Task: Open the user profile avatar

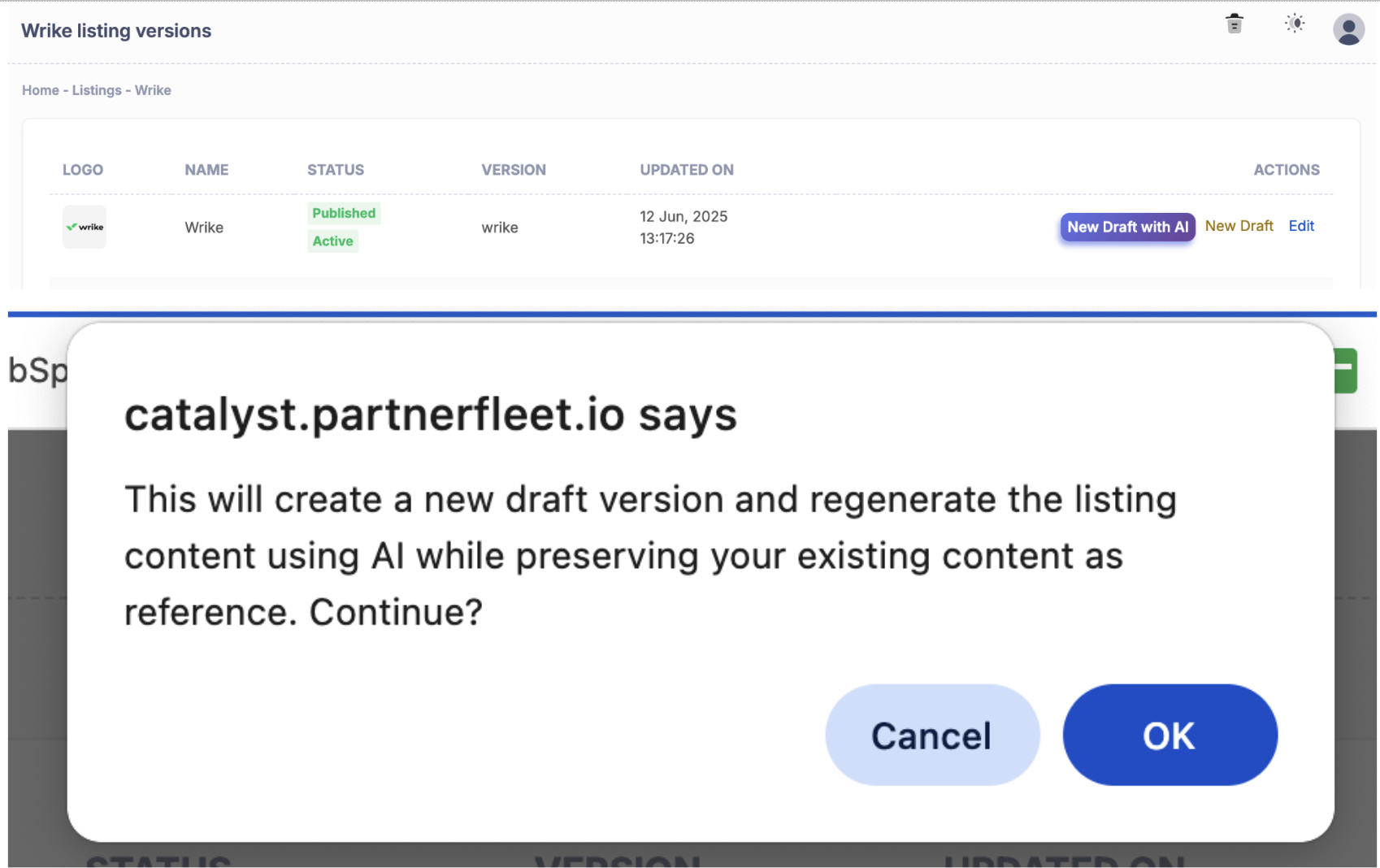Action: click(1348, 30)
